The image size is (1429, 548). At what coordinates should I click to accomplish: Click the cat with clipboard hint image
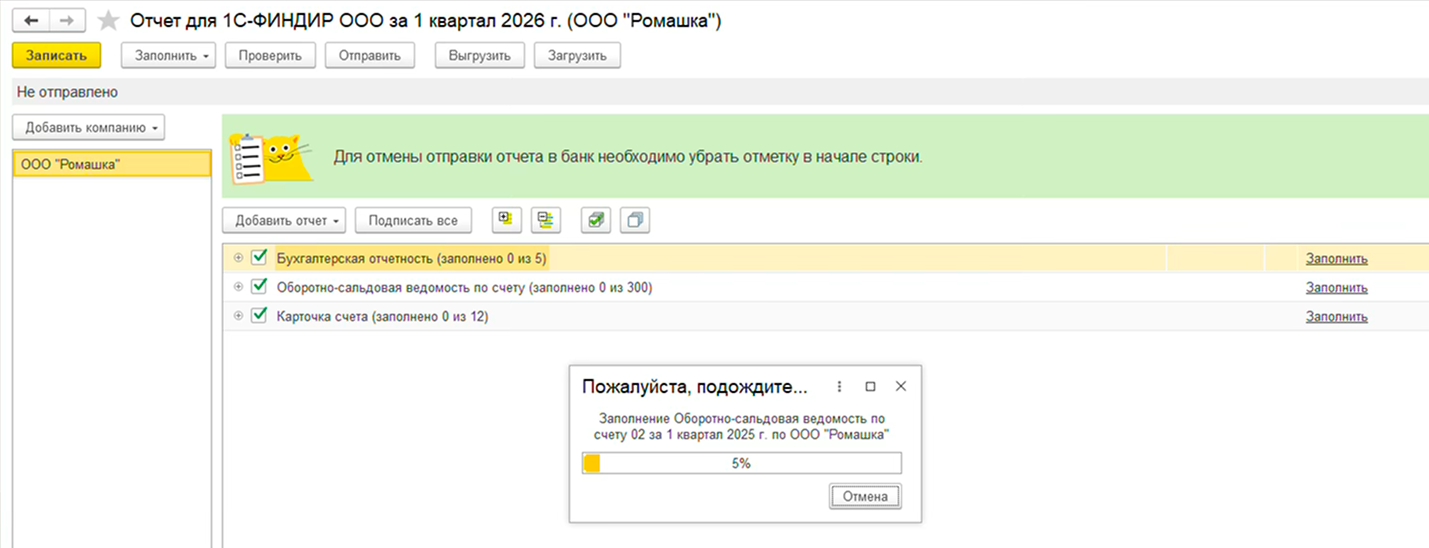pyautogui.click(x=271, y=158)
